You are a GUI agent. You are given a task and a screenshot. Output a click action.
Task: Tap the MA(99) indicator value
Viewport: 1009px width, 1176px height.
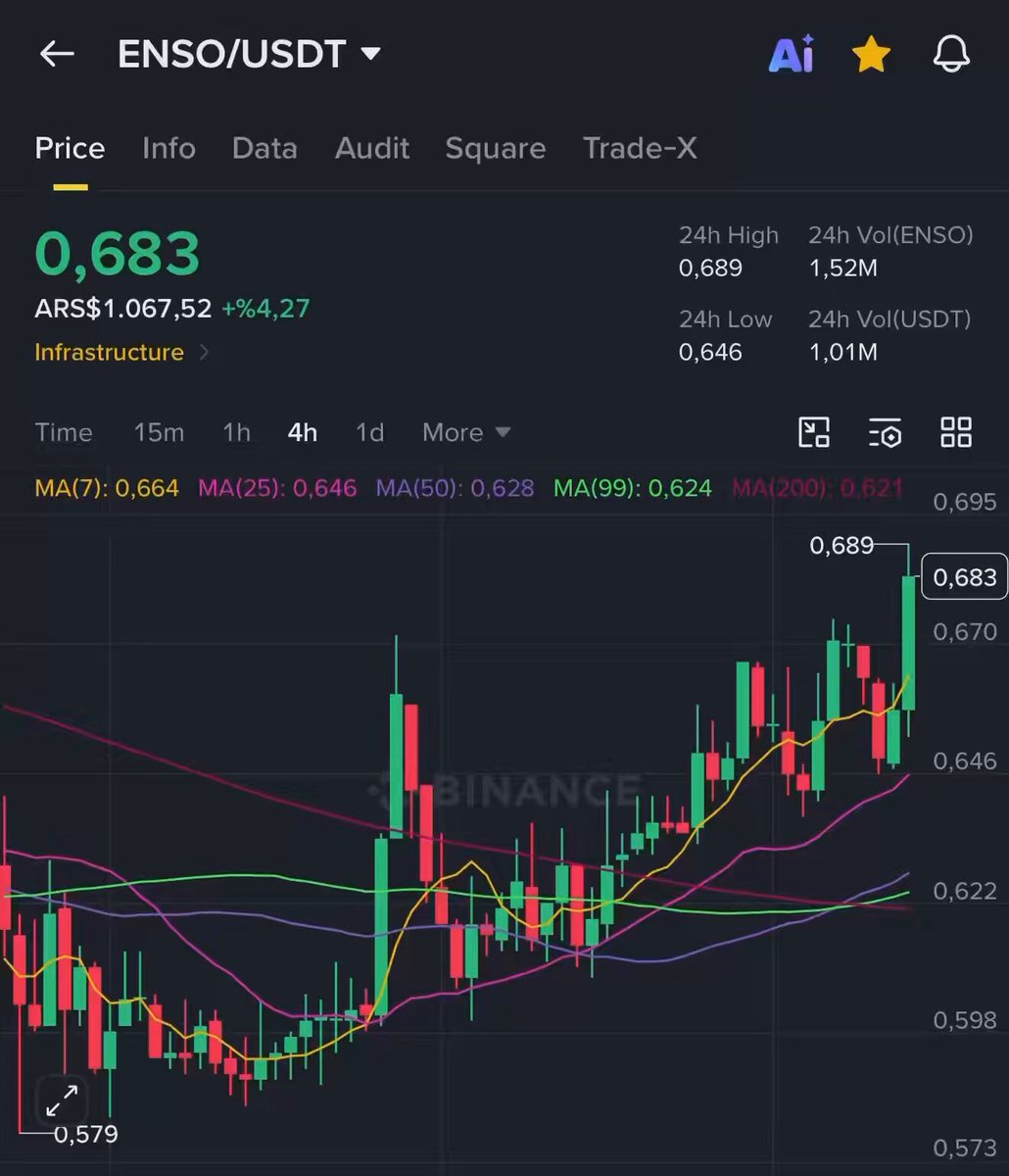click(633, 487)
